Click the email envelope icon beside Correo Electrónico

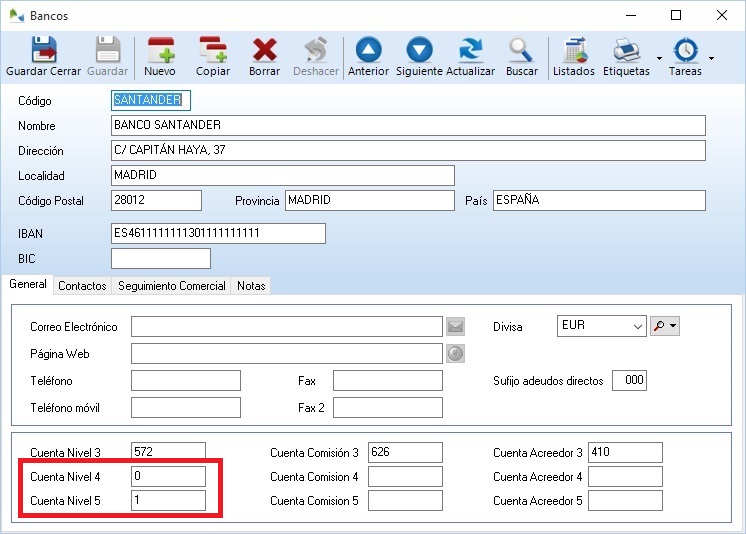tap(455, 326)
